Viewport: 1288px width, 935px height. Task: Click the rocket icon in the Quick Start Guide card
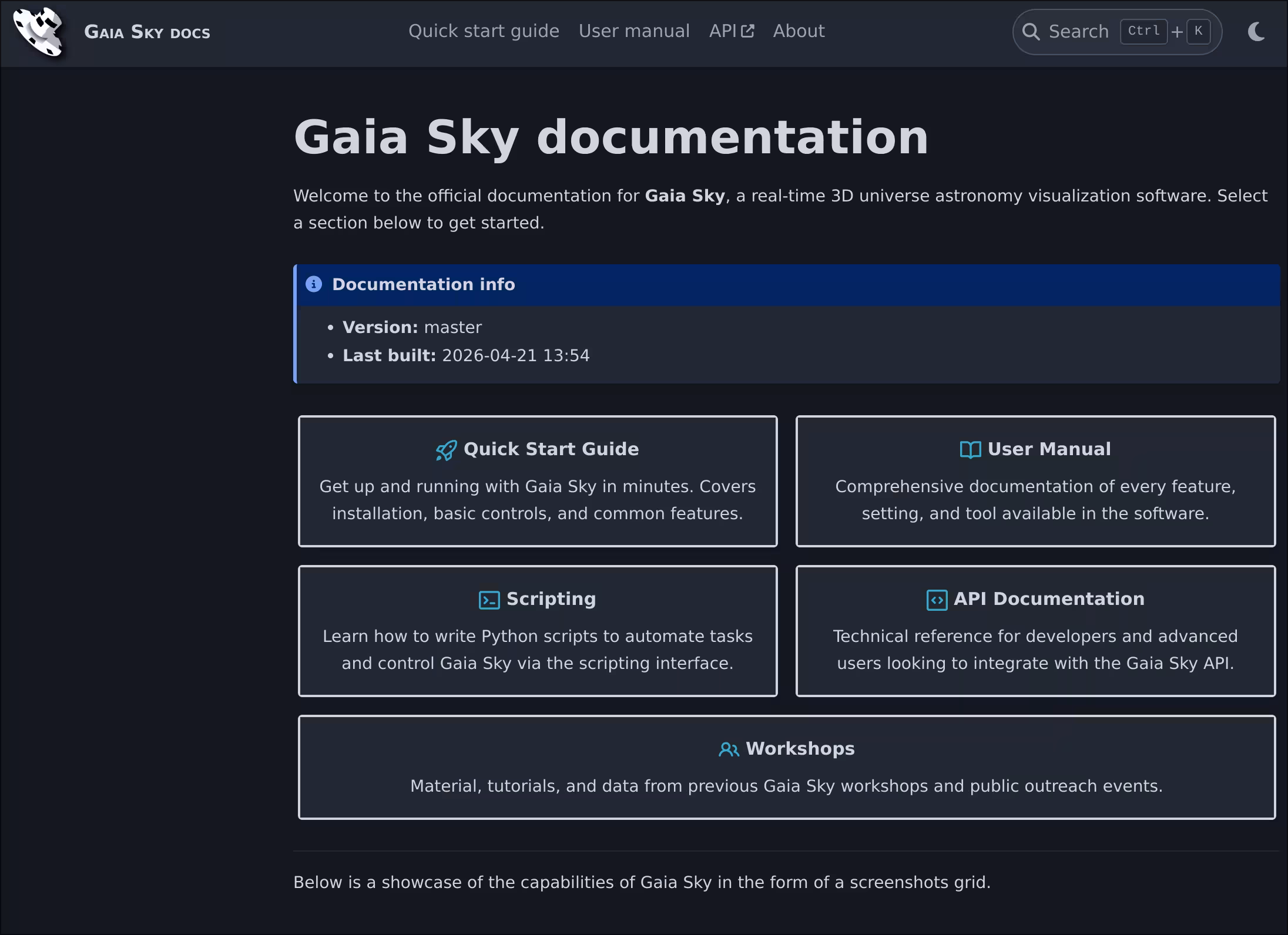(x=446, y=450)
